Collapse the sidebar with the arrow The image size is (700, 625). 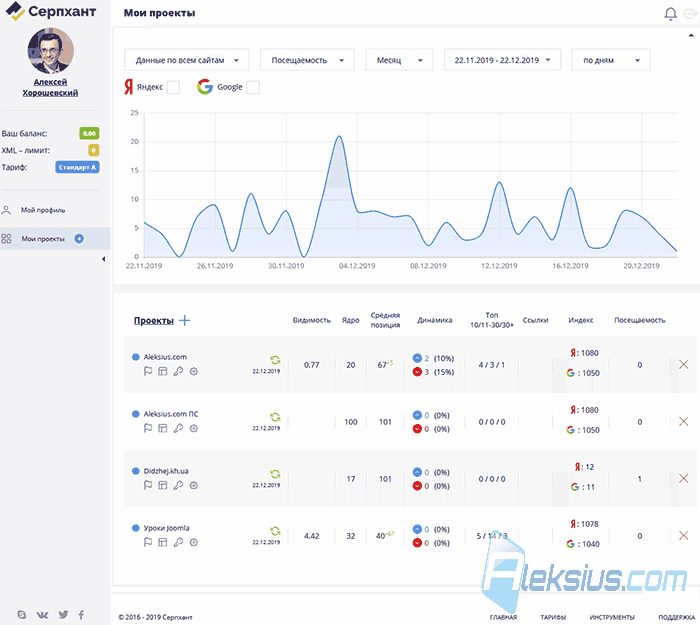point(104,259)
